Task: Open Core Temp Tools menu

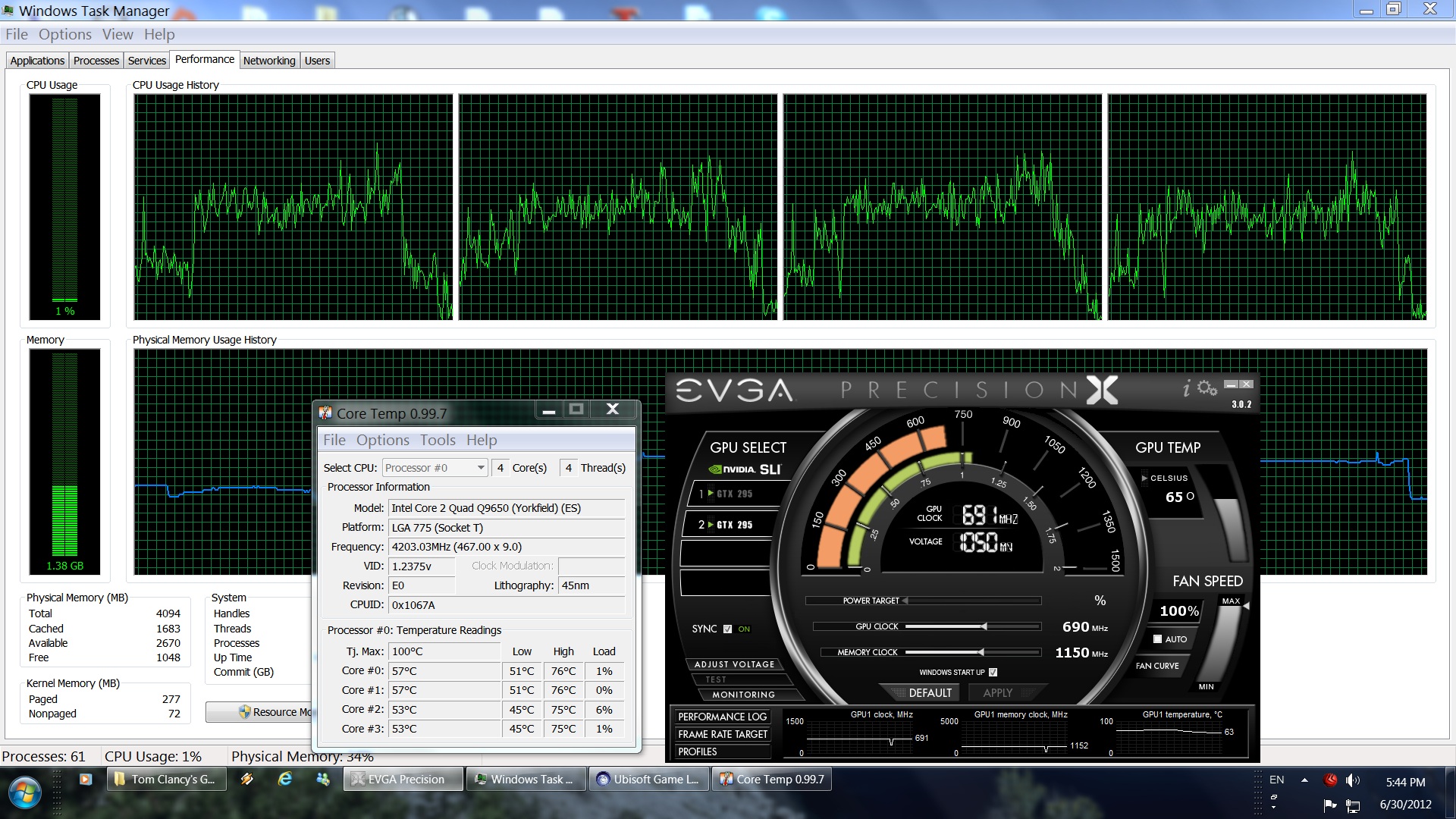Action: coord(438,440)
